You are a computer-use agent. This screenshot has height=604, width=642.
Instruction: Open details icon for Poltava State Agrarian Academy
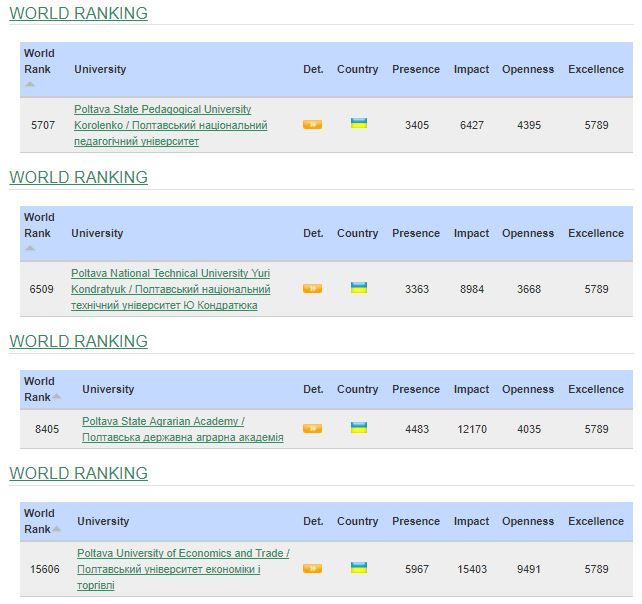click(x=312, y=429)
